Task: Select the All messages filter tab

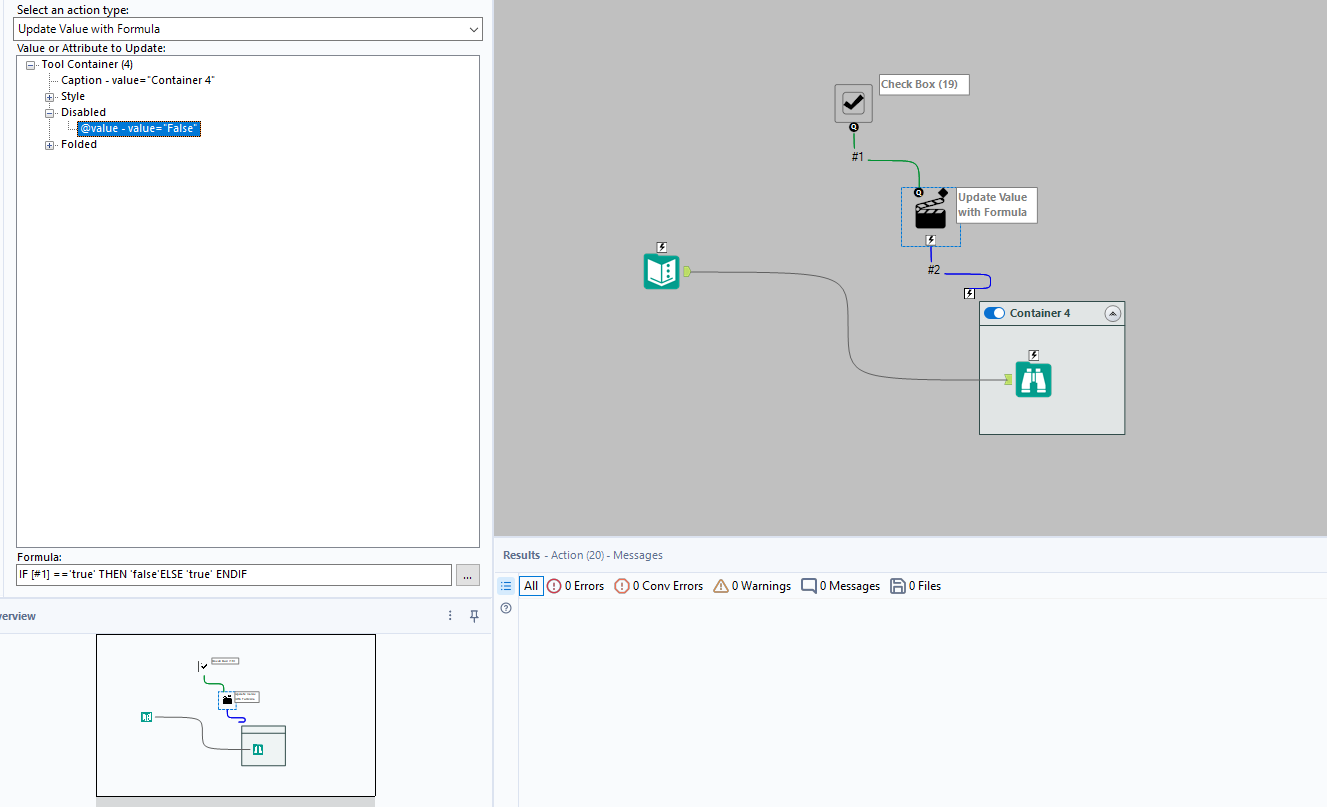Action: pyautogui.click(x=530, y=586)
